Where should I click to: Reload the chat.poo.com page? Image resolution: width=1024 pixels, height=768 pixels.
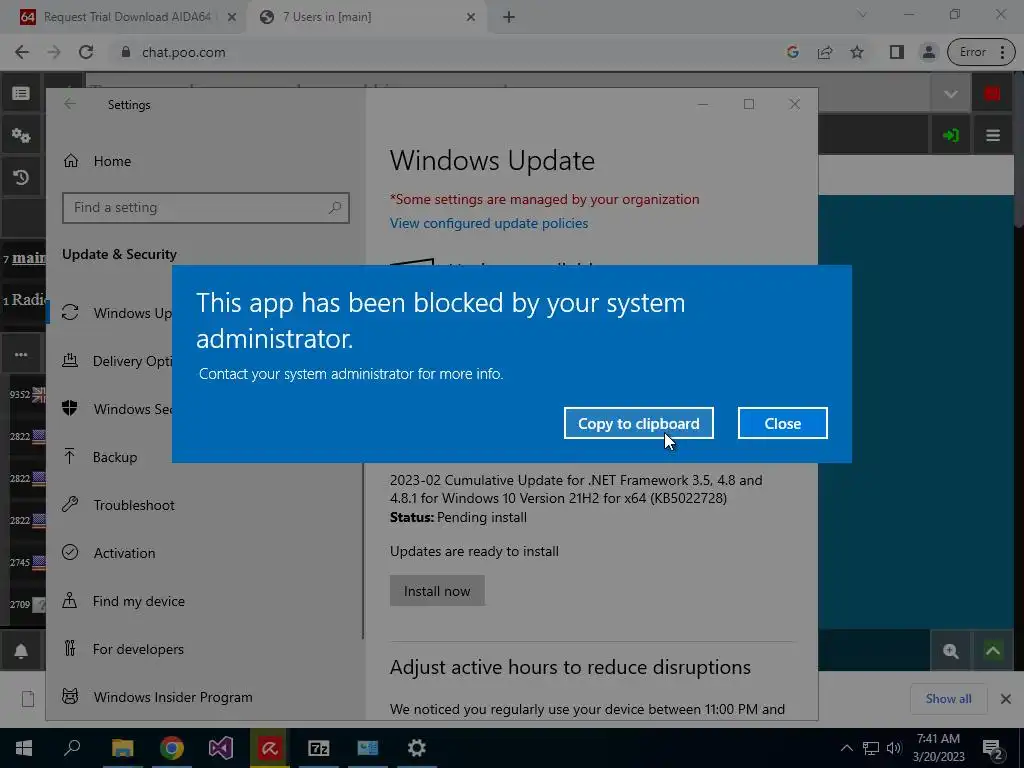[86, 52]
